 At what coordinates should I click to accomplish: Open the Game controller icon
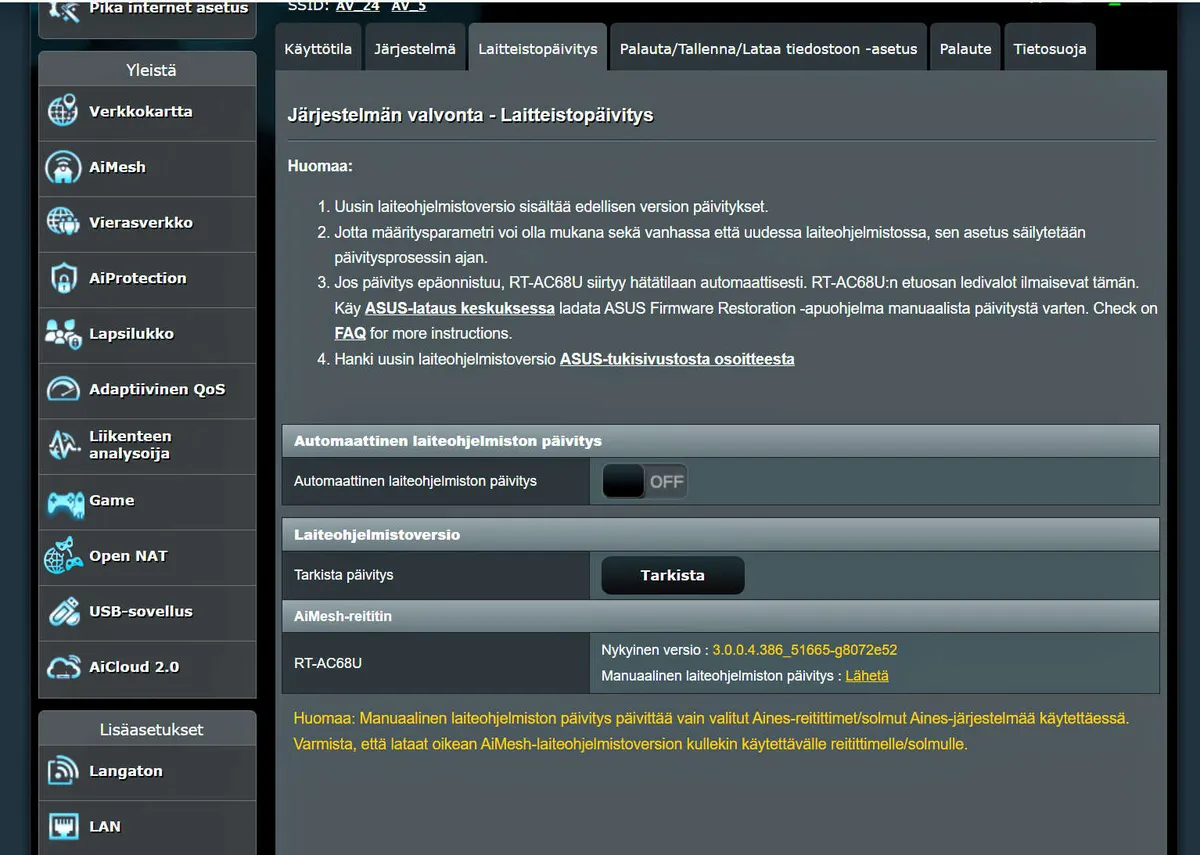[63, 501]
